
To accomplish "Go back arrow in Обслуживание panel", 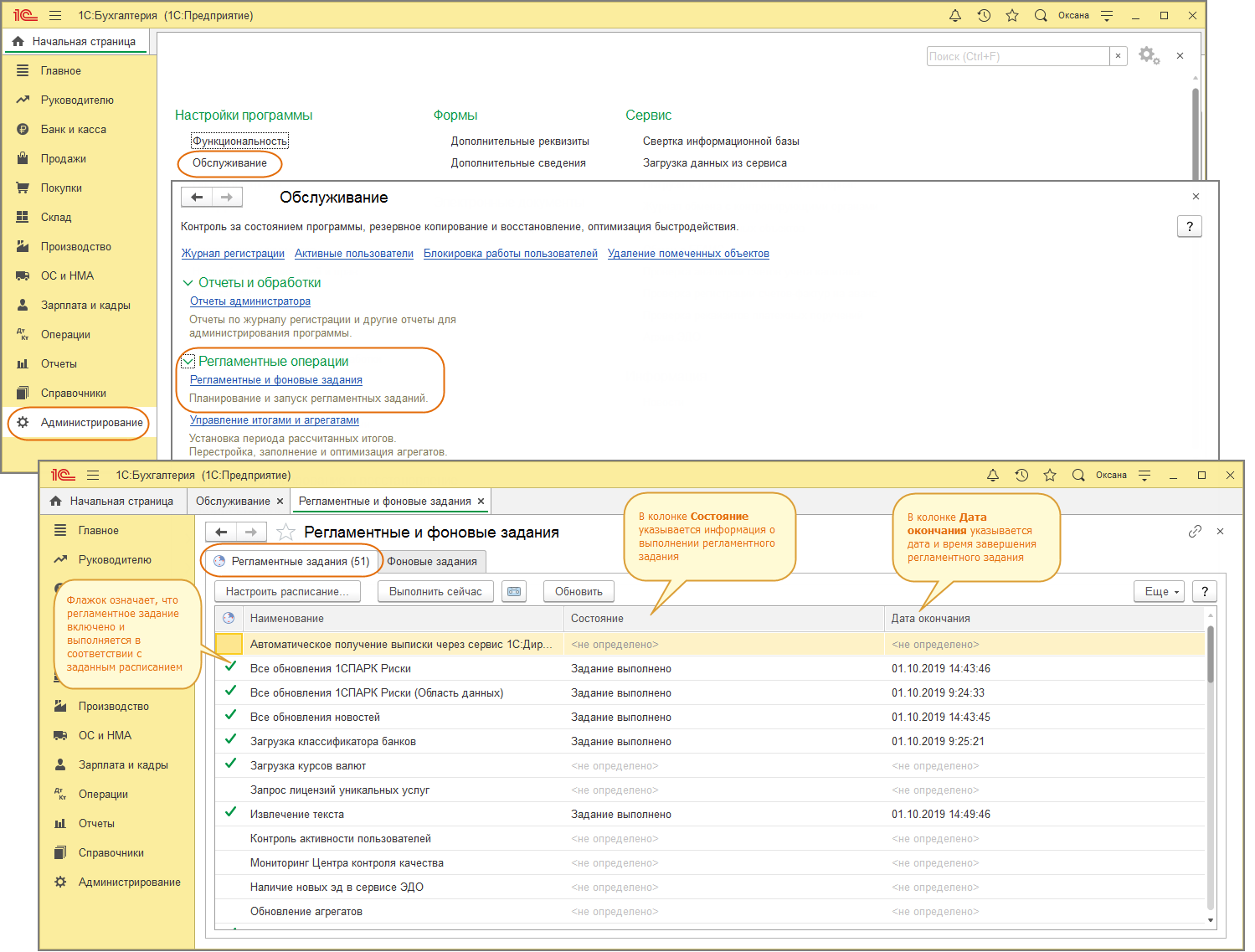I will [x=197, y=197].
